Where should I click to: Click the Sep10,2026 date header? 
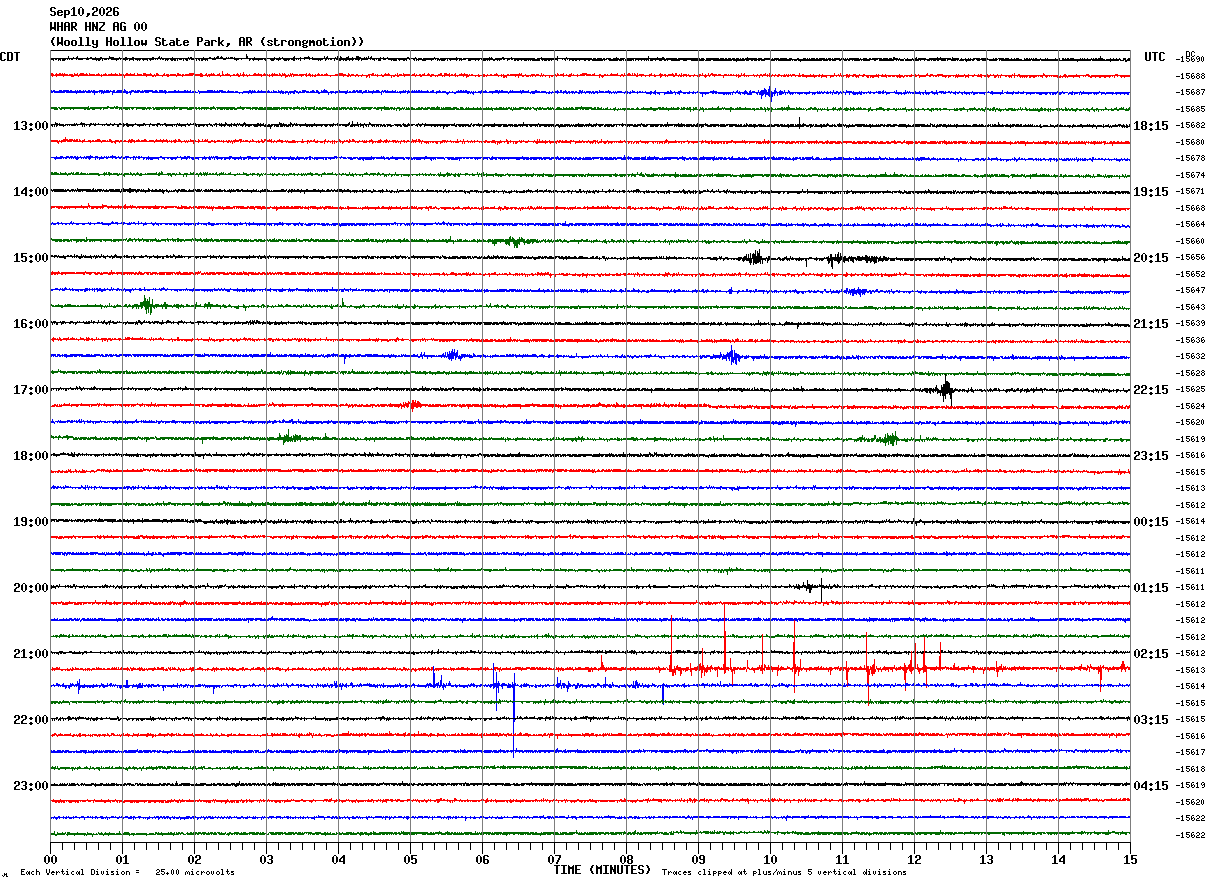pos(84,12)
